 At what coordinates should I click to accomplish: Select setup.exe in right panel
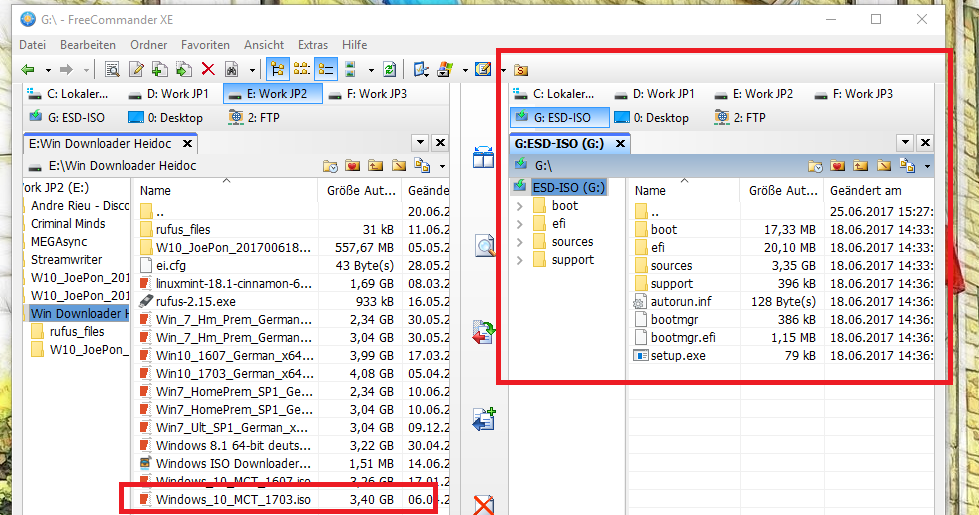(x=678, y=356)
